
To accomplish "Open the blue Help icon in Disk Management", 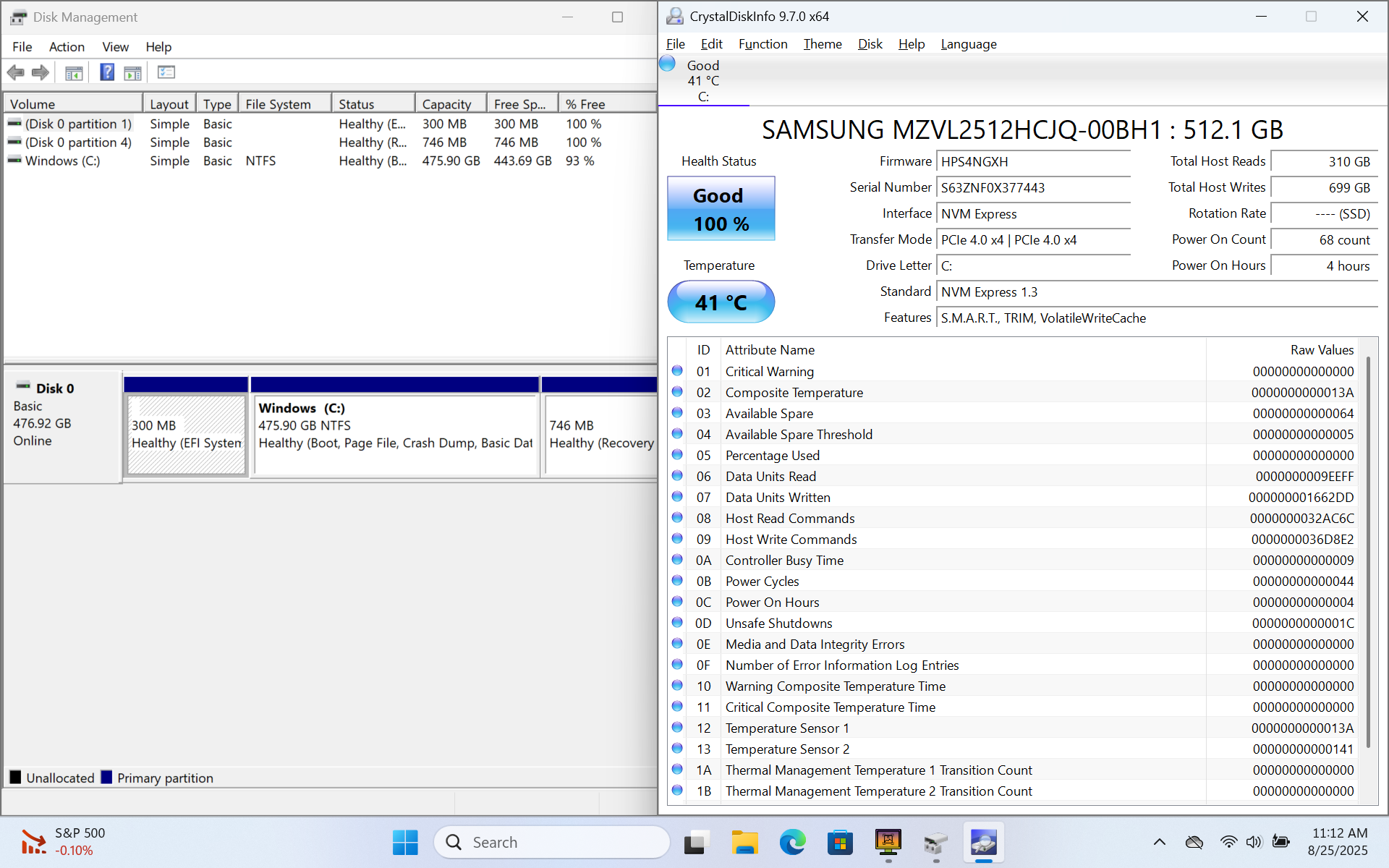I will 107,72.
